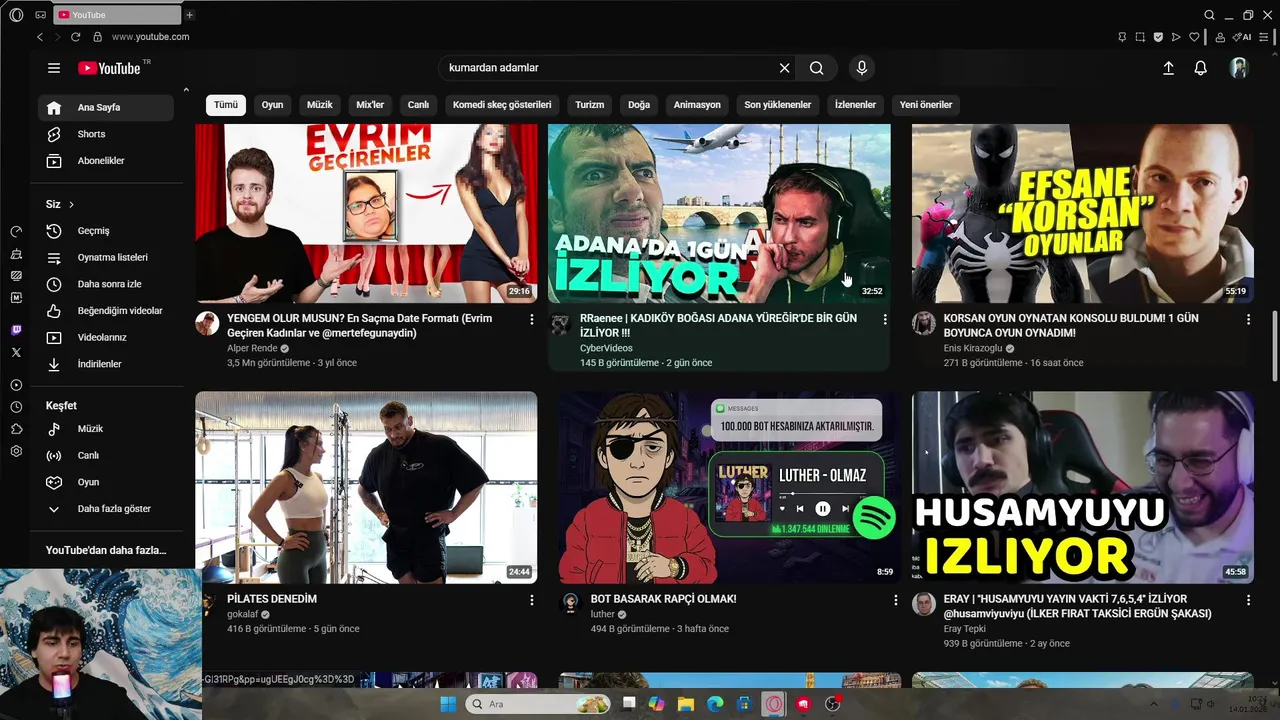Click the page vertical scrollbar thumb
This screenshot has width=1280, height=720.
click(1274, 345)
